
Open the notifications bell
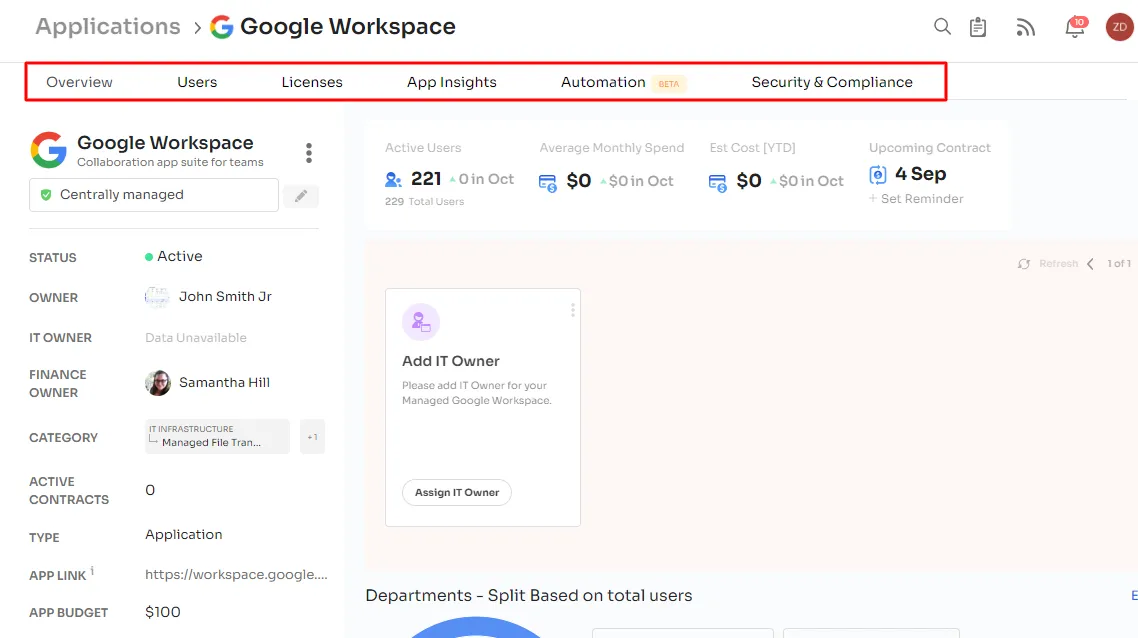pos(1075,28)
